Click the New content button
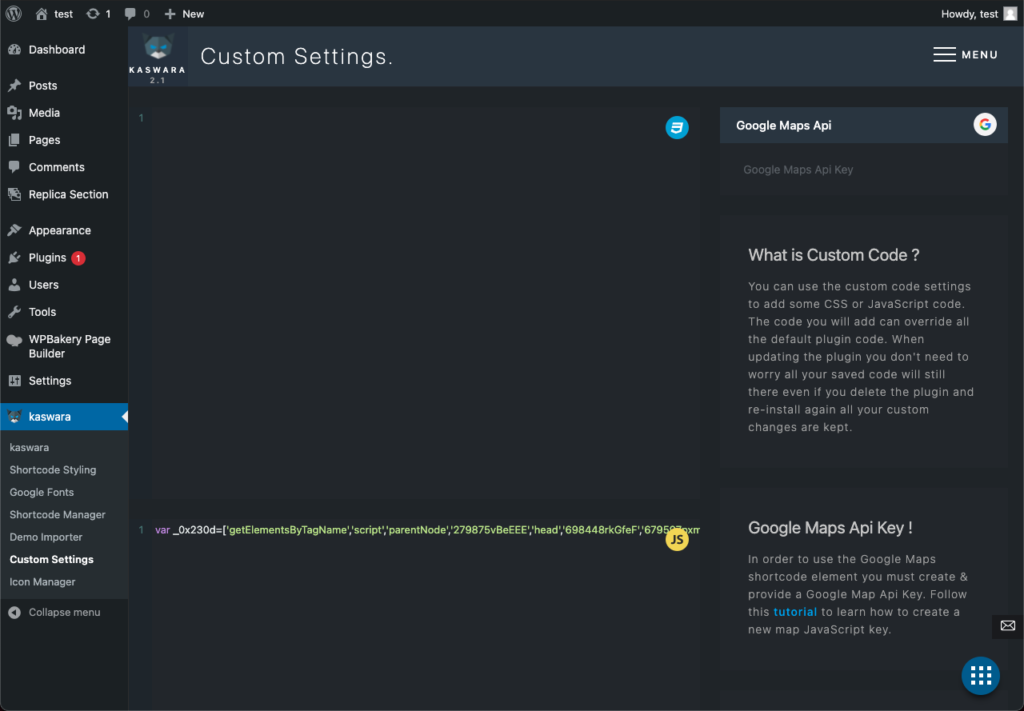The image size is (1024, 711). pos(184,14)
